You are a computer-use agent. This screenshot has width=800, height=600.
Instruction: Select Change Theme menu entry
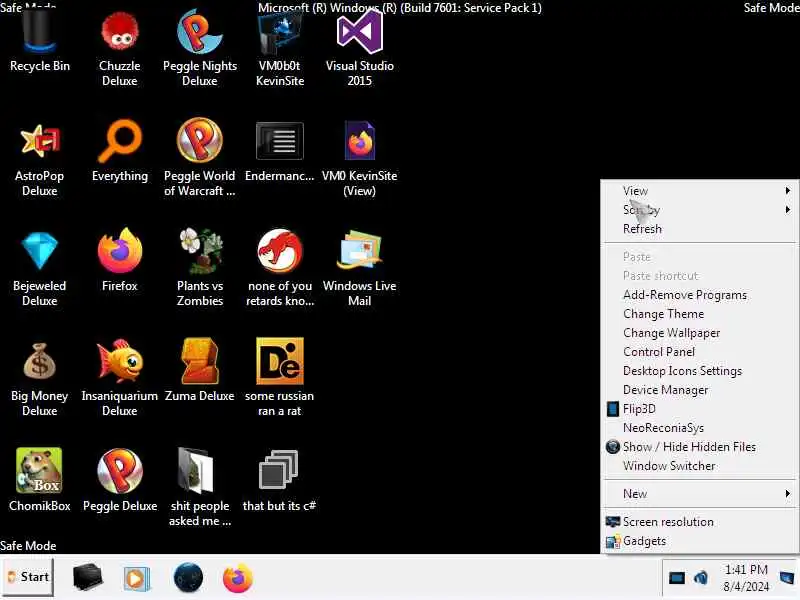click(x=698, y=314)
